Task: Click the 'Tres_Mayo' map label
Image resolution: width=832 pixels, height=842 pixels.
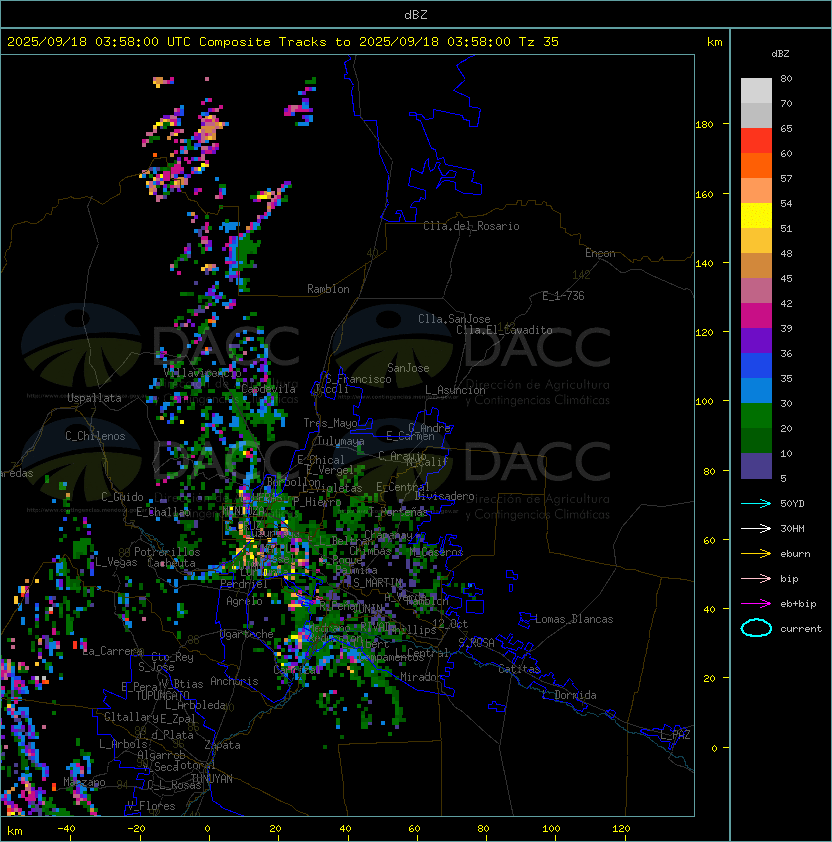Action: pos(330,423)
